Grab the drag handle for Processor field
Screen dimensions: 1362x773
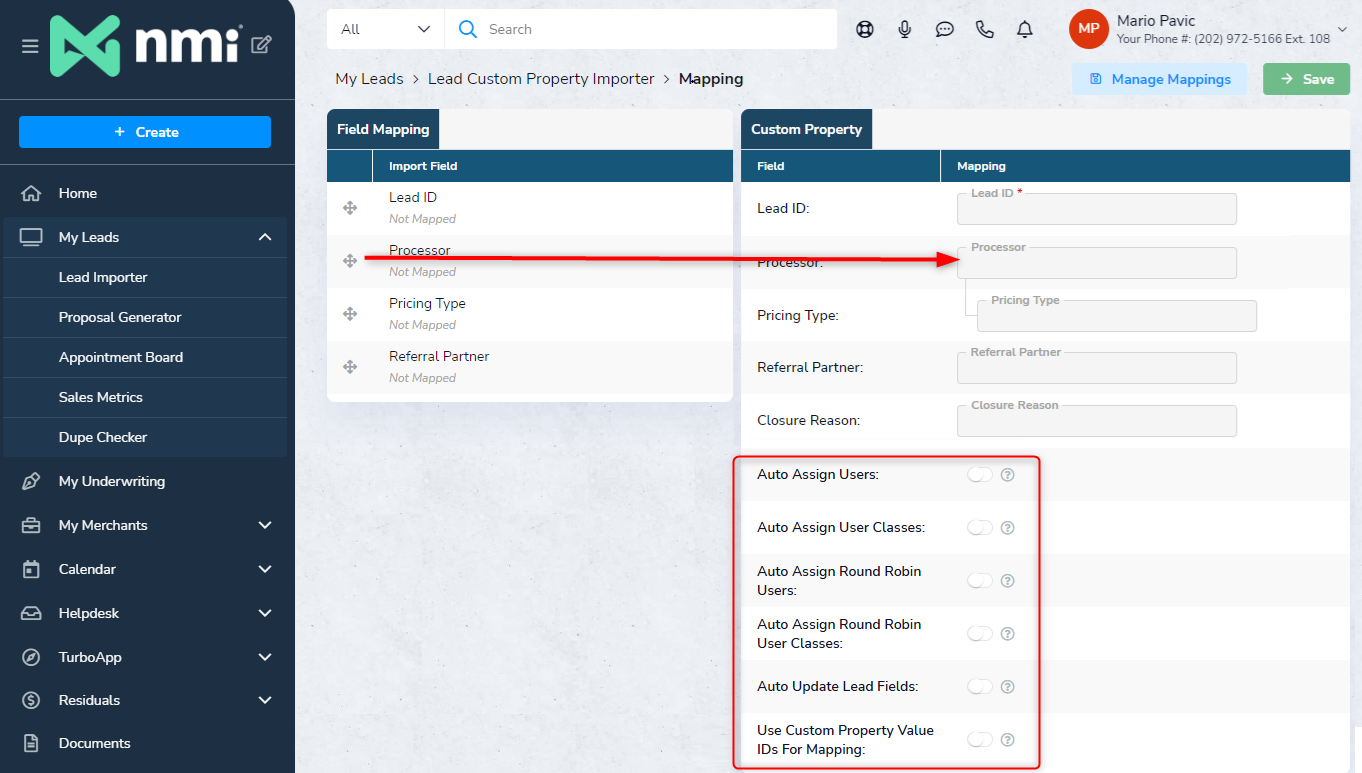coord(350,261)
